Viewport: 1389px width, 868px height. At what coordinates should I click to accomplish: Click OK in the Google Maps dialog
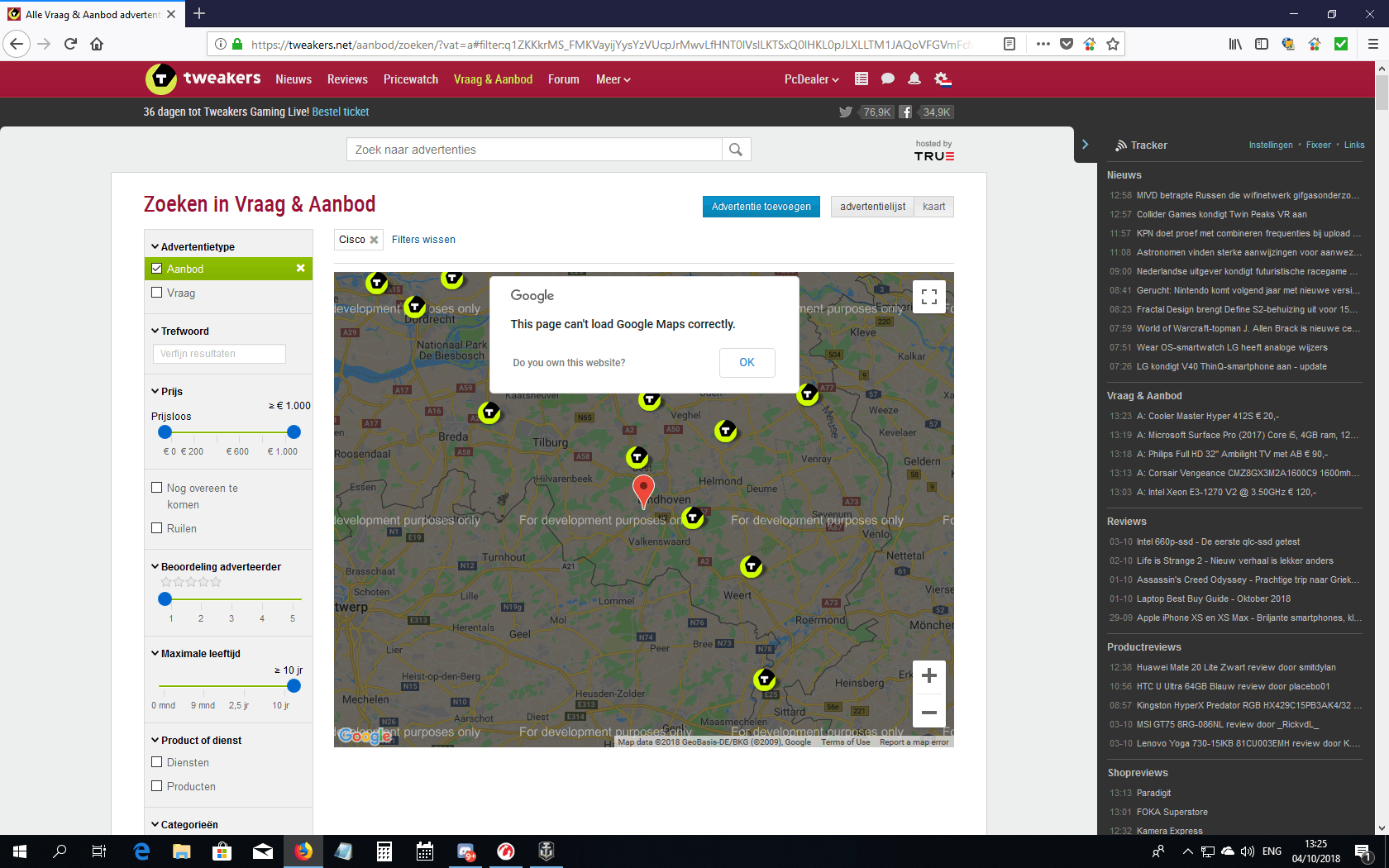click(x=747, y=363)
